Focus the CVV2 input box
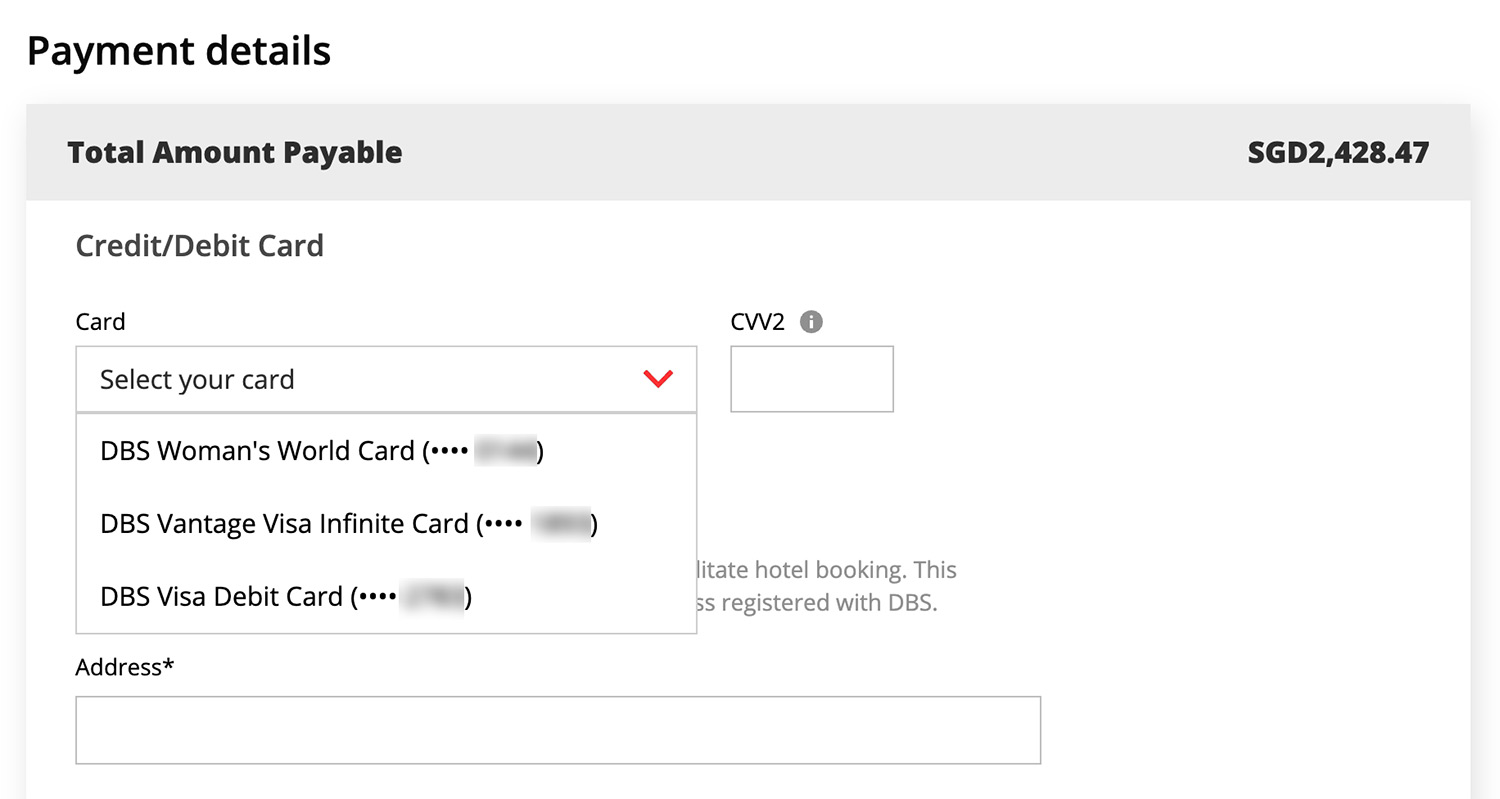Image resolution: width=1500 pixels, height=799 pixels. (811, 379)
